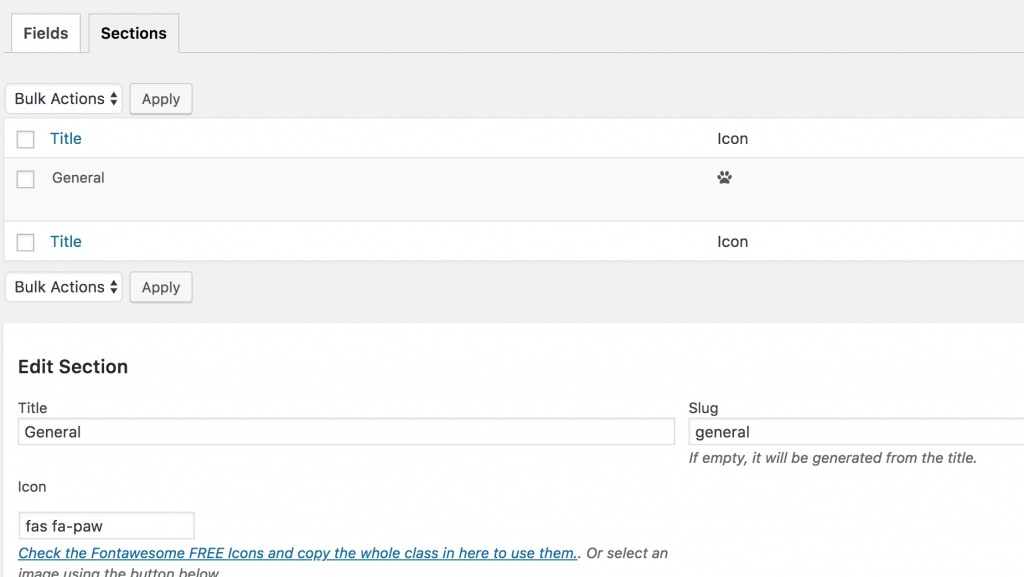Switch to the Fields tab

(x=46, y=33)
